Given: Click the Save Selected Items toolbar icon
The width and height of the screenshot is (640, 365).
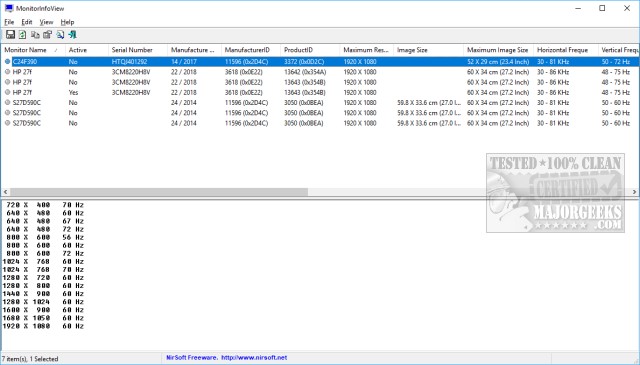Looking at the screenshot, I should (x=10, y=35).
